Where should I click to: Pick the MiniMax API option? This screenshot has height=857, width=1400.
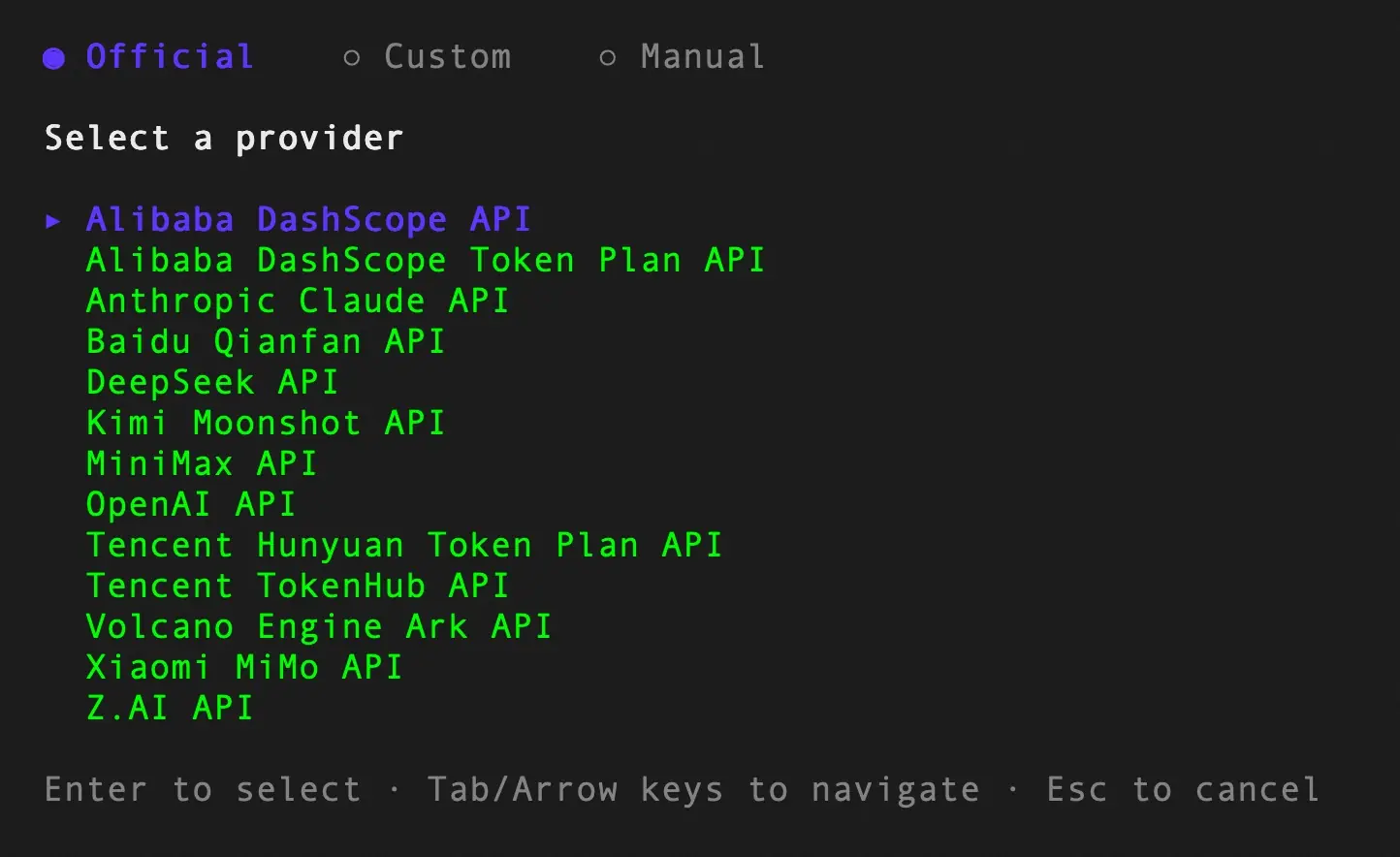202,464
